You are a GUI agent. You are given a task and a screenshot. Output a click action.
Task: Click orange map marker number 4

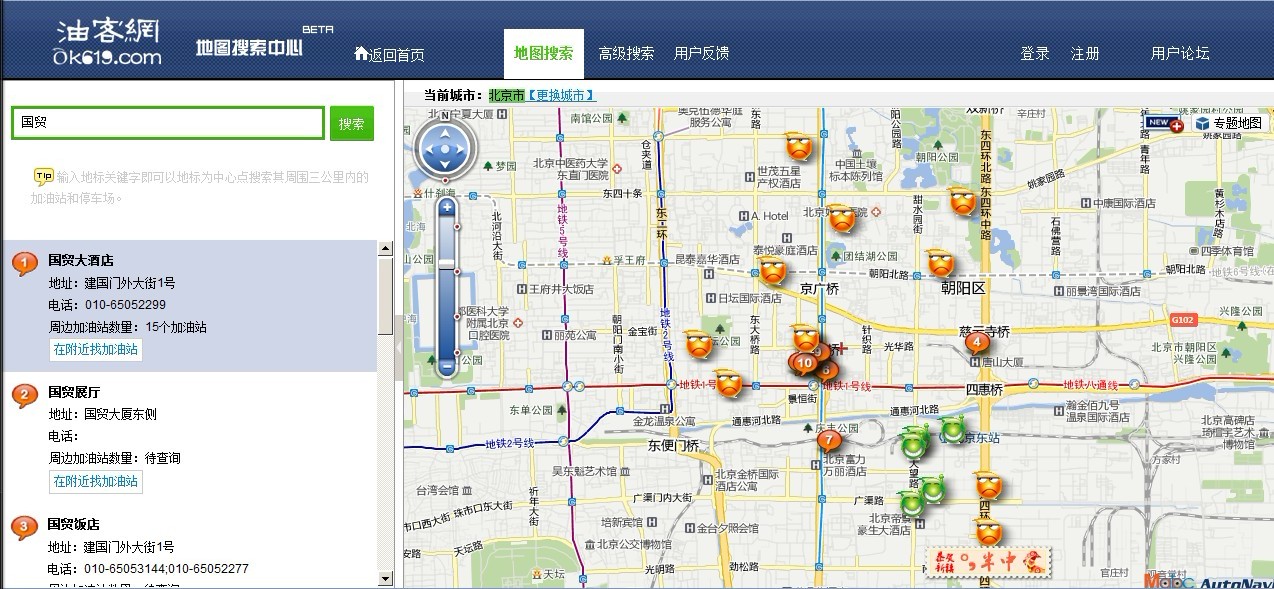[977, 342]
